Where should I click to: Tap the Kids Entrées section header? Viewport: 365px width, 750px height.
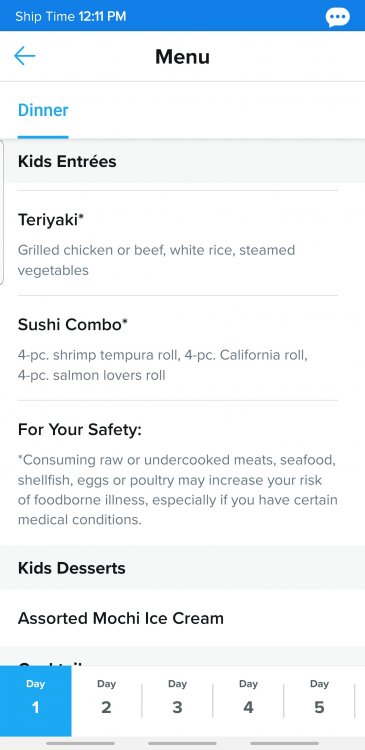tap(182, 161)
